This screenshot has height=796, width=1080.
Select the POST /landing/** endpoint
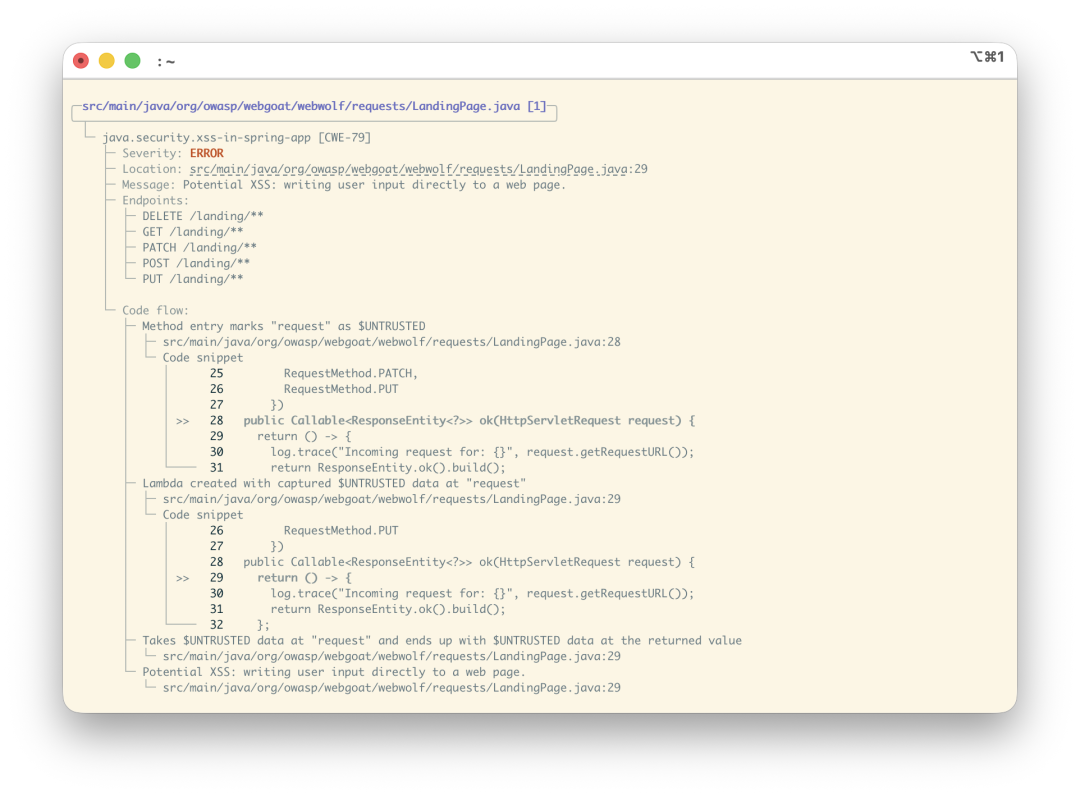click(196, 264)
